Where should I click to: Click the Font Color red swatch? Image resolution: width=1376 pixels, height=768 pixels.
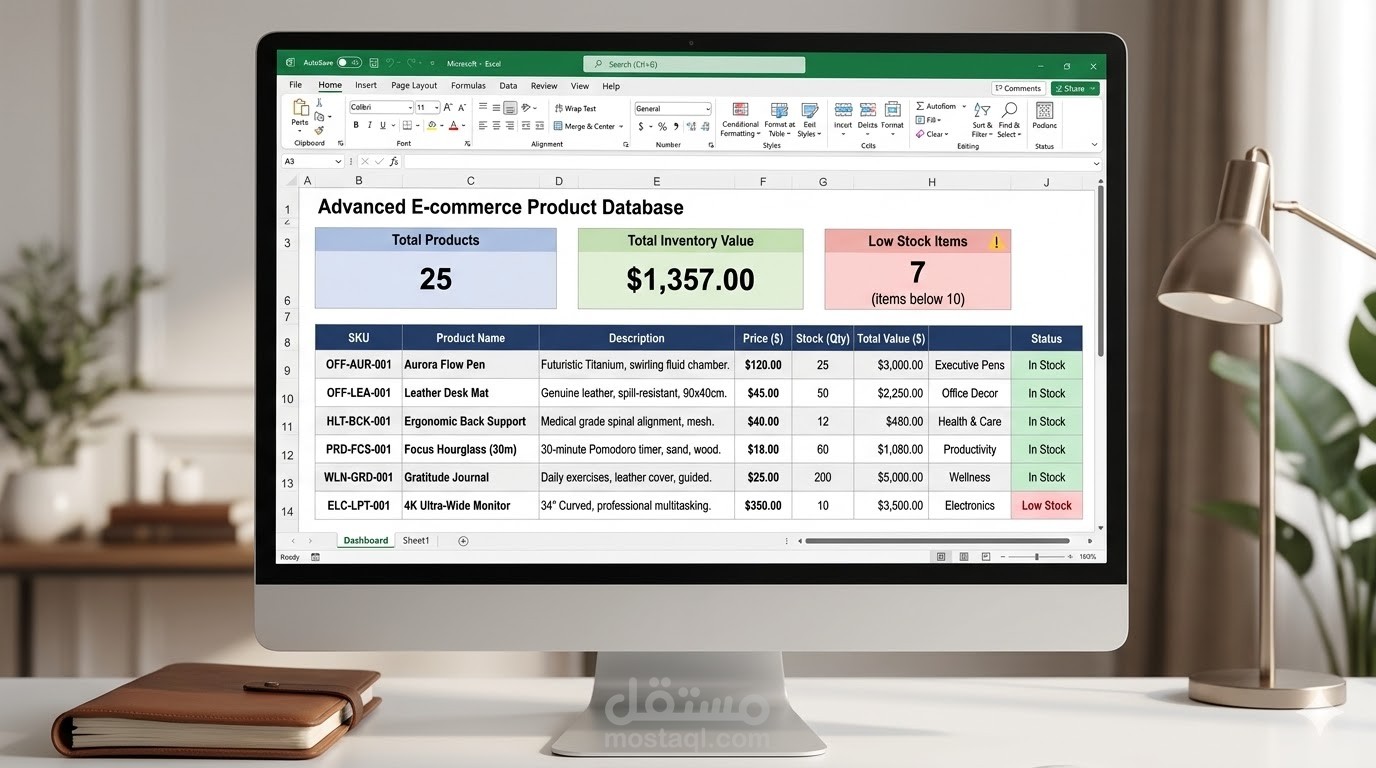click(453, 126)
